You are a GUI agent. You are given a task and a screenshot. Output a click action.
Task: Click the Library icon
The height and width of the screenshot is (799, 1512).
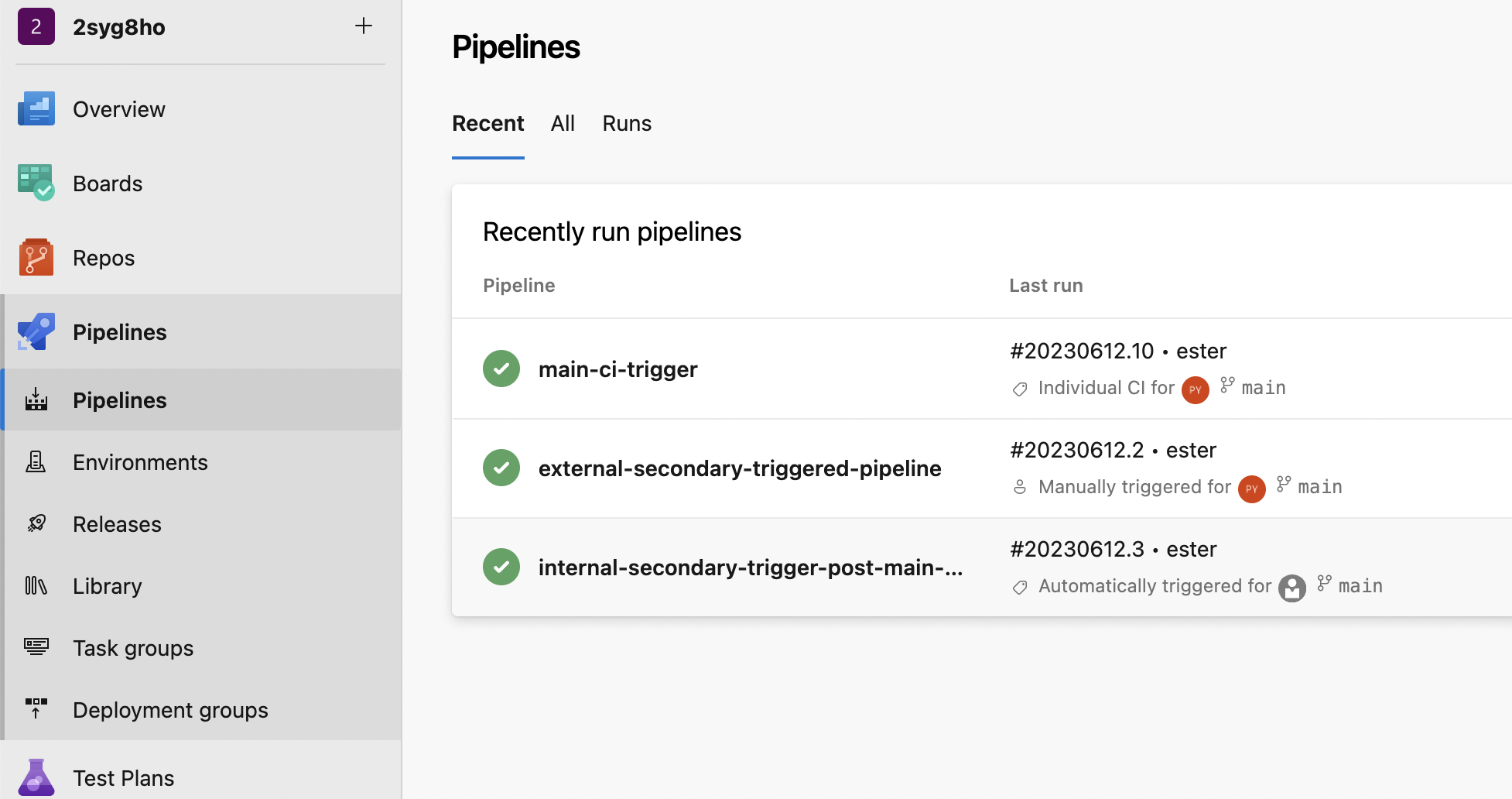coord(36,585)
